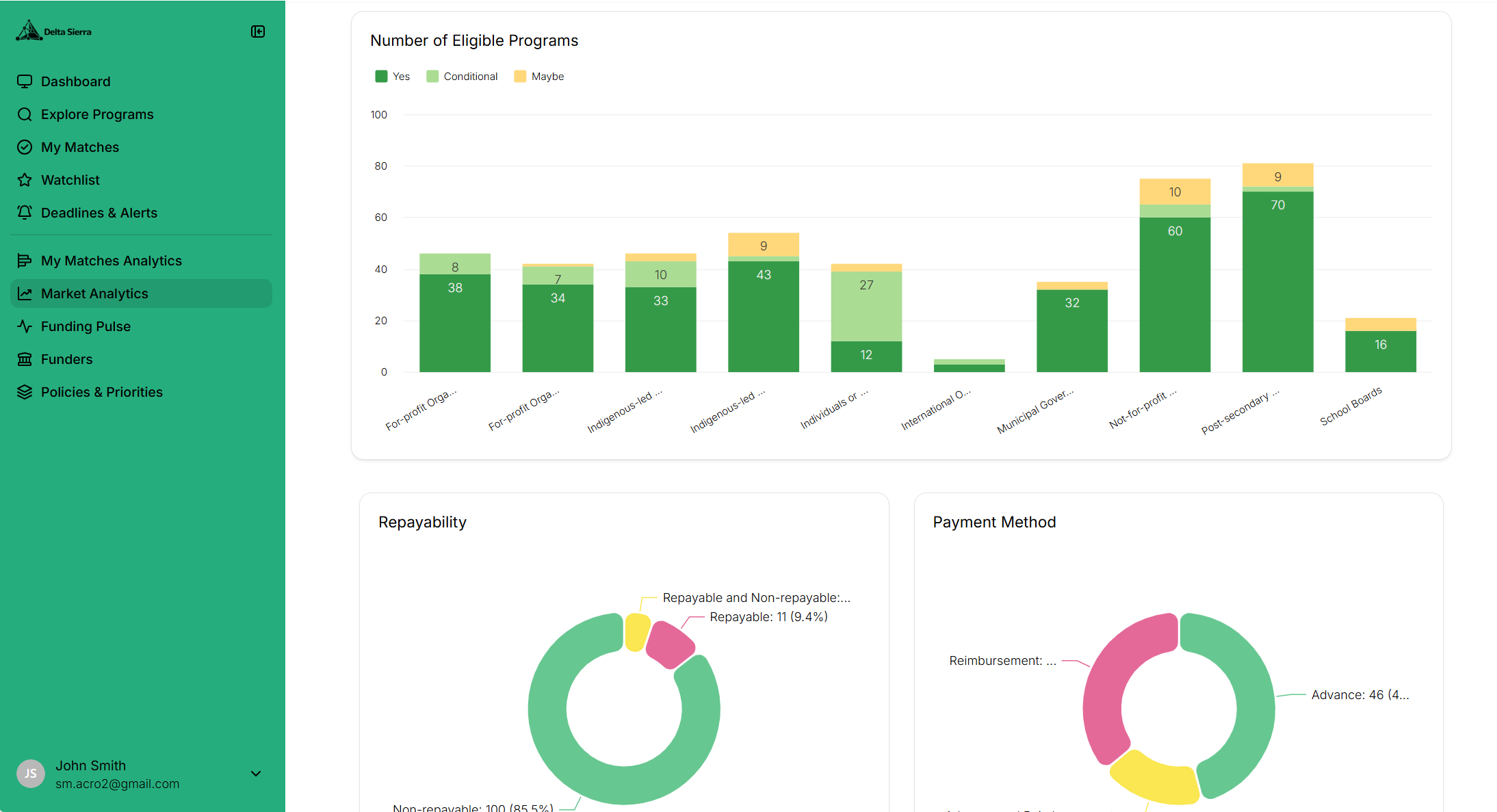Navigate to Policies & Priorities
This screenshot has width=1497, height=812.
point(141,392)
